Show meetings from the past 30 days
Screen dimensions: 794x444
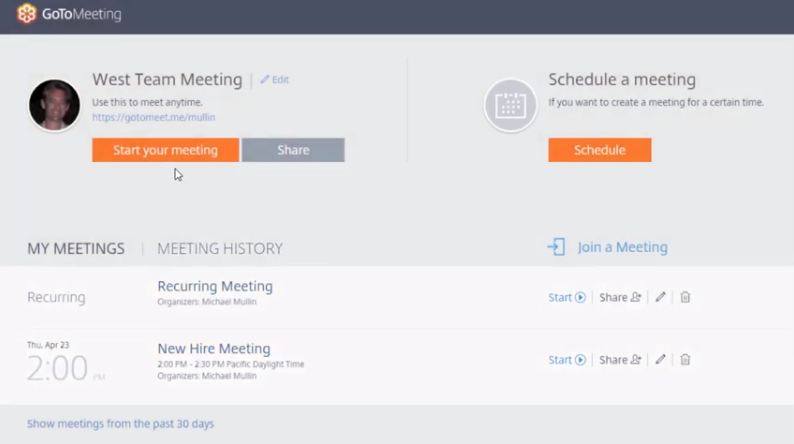click(x=121, y=423)
